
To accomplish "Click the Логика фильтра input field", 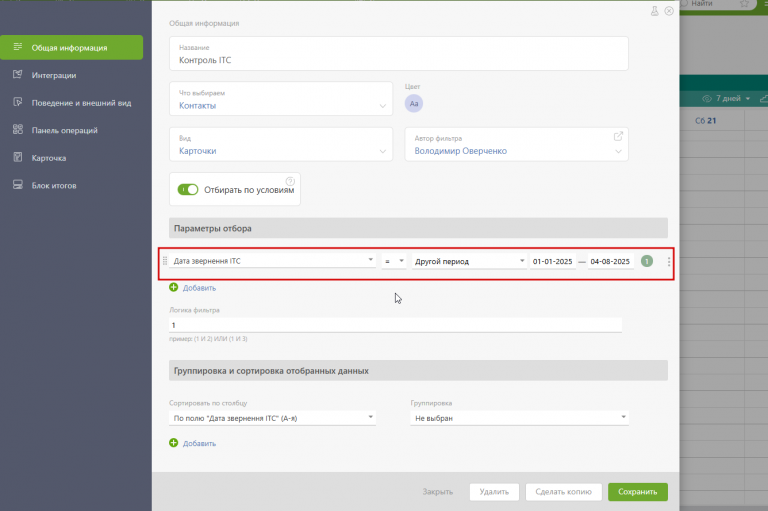I will tap(395, 325).
